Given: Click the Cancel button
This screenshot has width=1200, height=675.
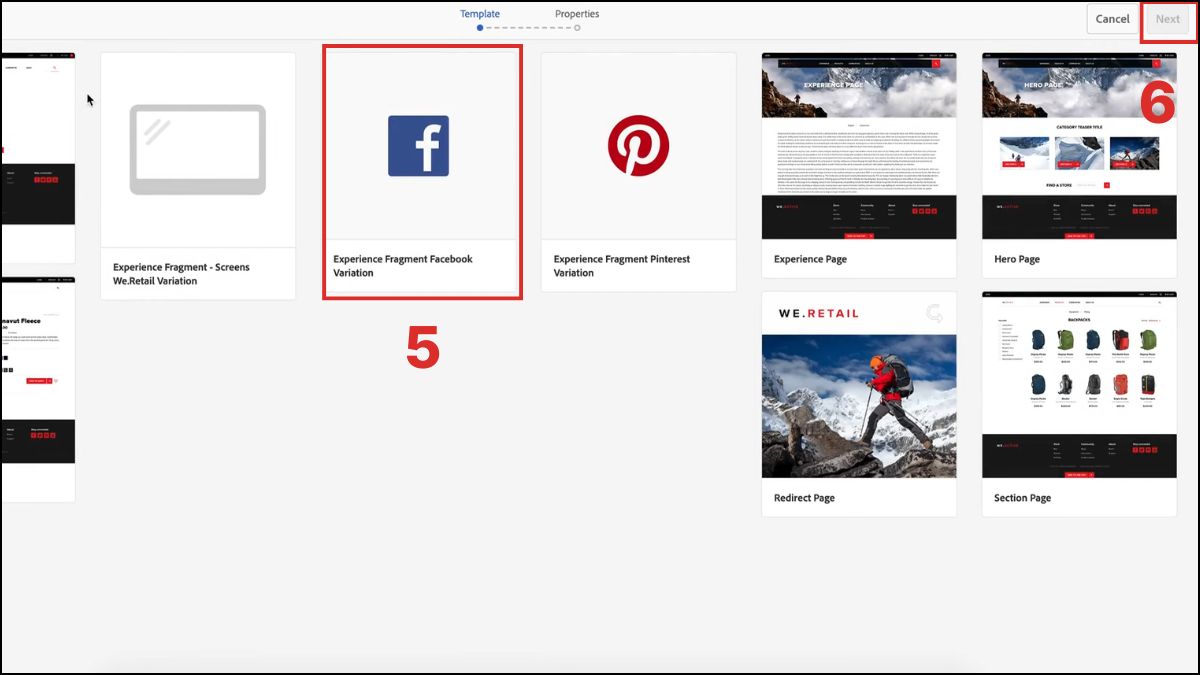Looking at the screenshot, I should pos(1112,19).
